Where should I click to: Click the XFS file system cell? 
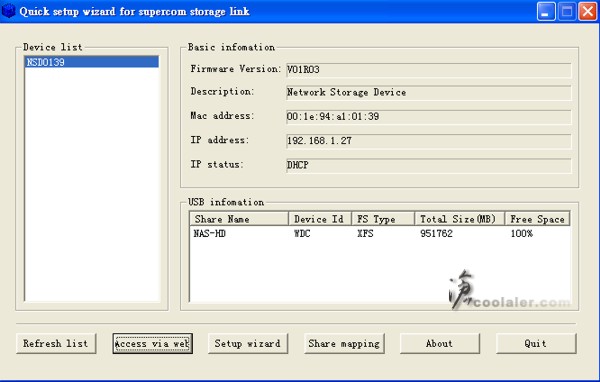point(365,233)
